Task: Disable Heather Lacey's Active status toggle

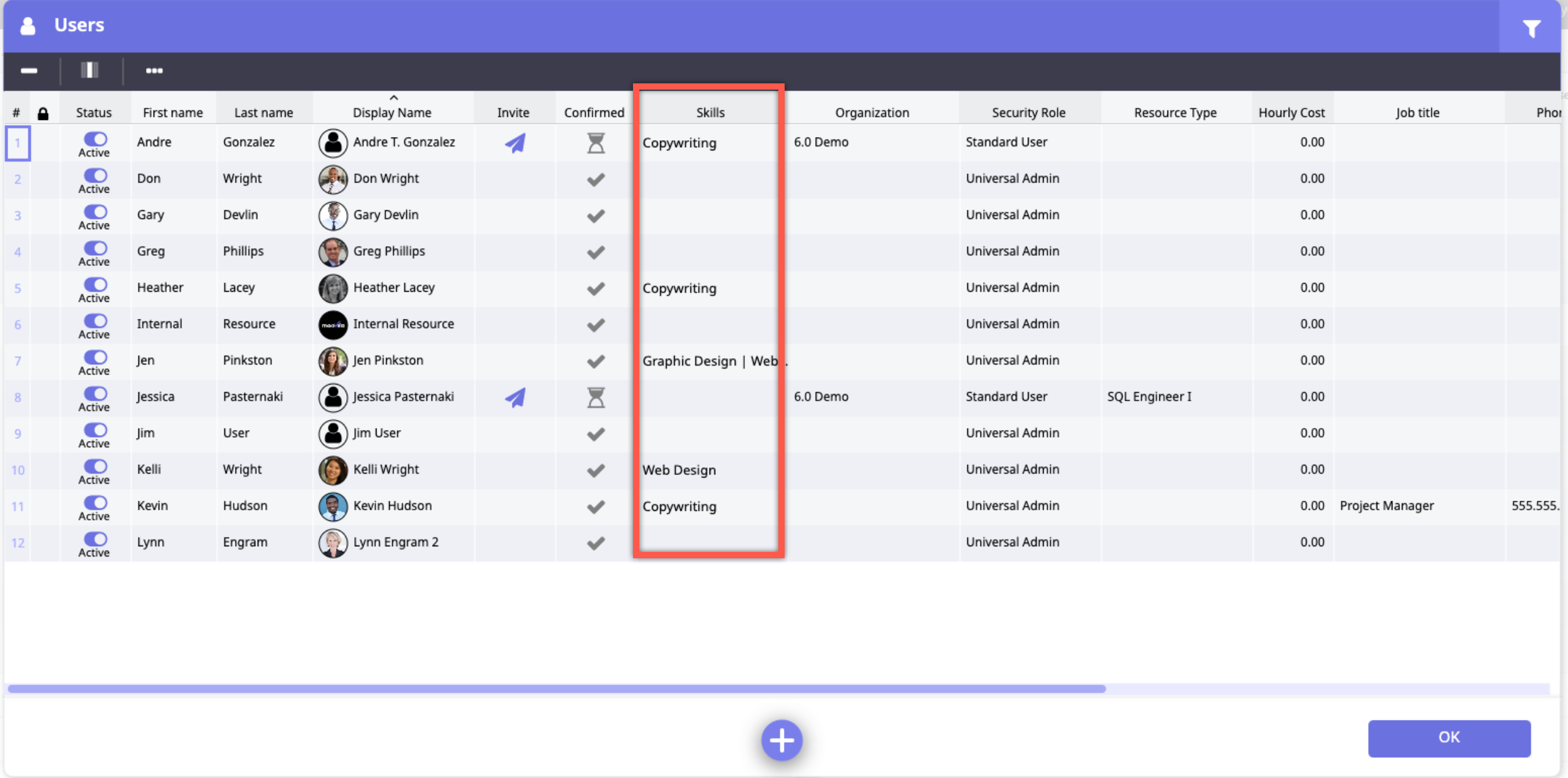Action: 95,284
